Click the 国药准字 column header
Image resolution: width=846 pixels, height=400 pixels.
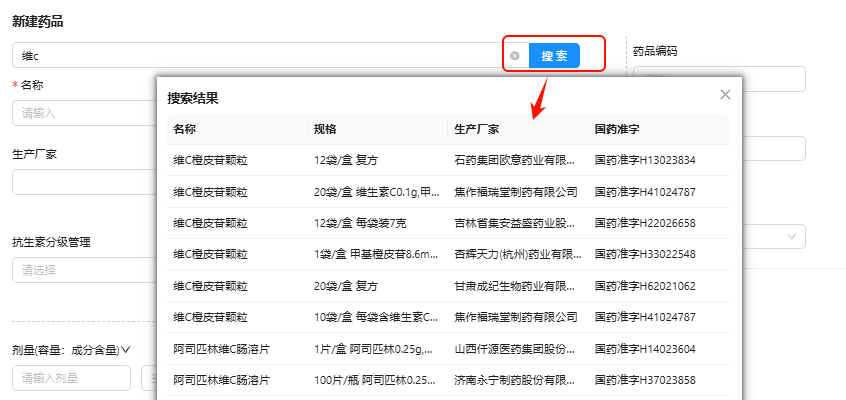616,129
